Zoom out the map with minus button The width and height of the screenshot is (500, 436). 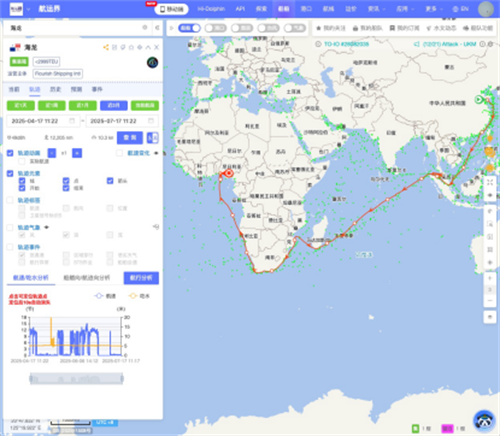click(x=490, y=301)
